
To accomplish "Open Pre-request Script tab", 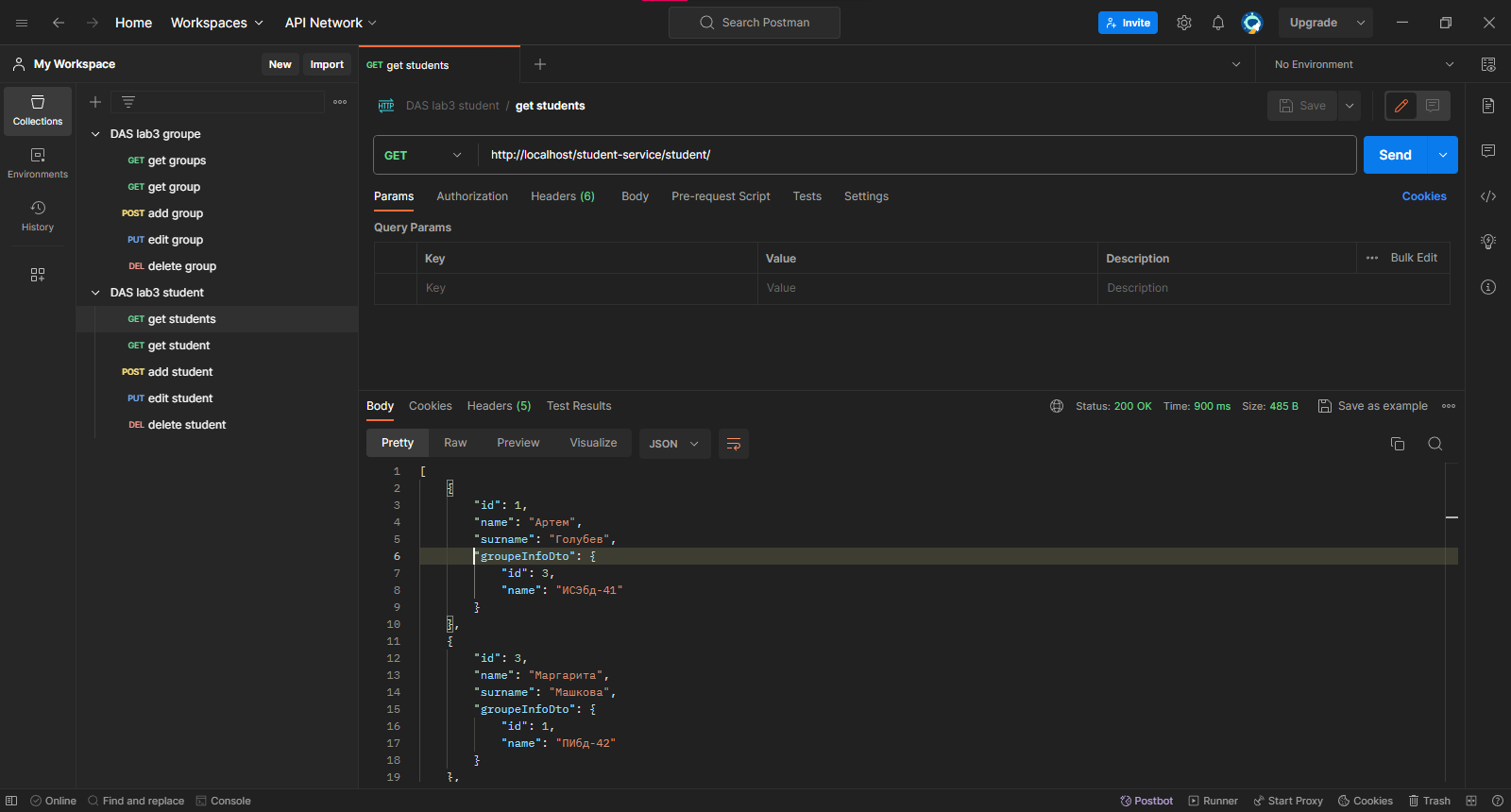I will (x=721, y=196).
